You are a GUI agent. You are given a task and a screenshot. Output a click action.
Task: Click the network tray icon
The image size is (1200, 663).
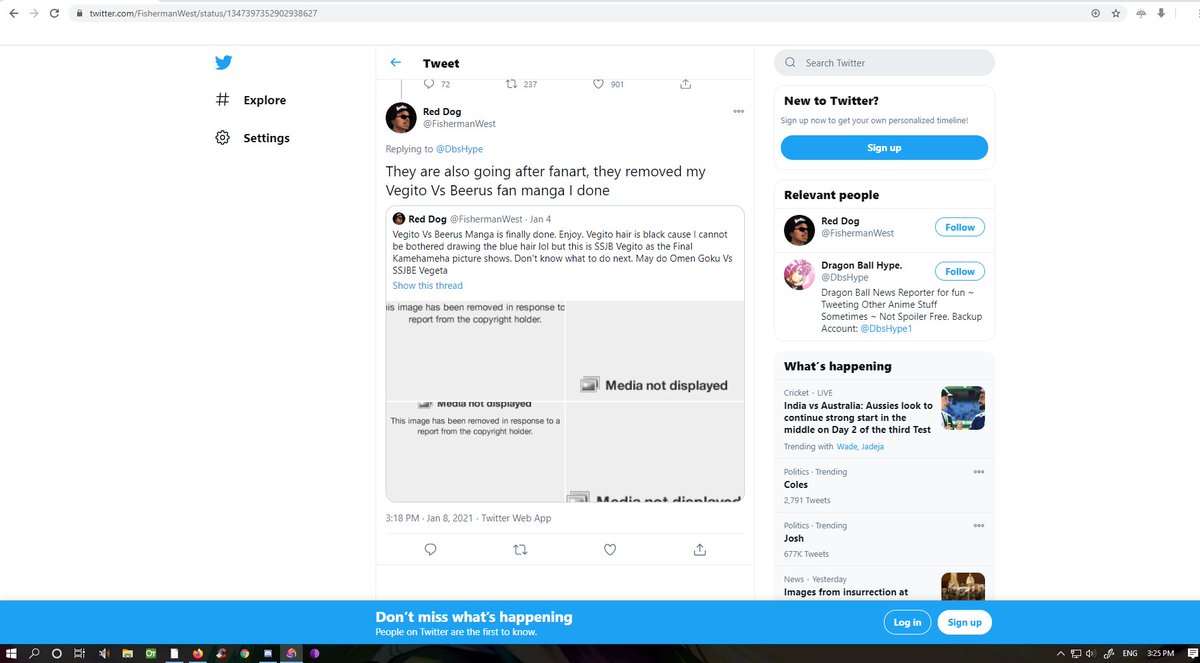1076,653
